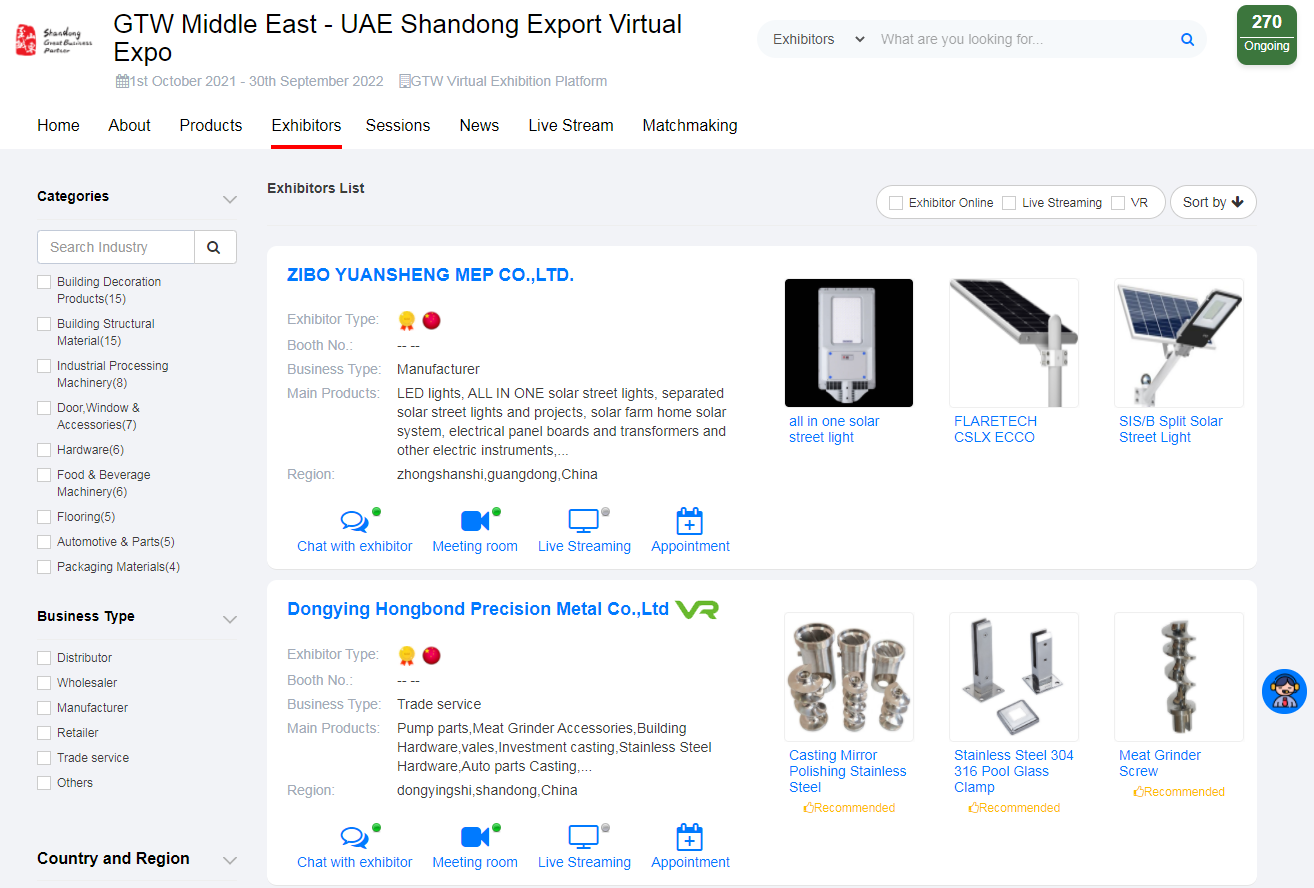The height and width of the screenshot is (888, 1314).
Task: Open Meeting room camera icon for ZIBO YUANSHENG
Action: coord(475,521)
